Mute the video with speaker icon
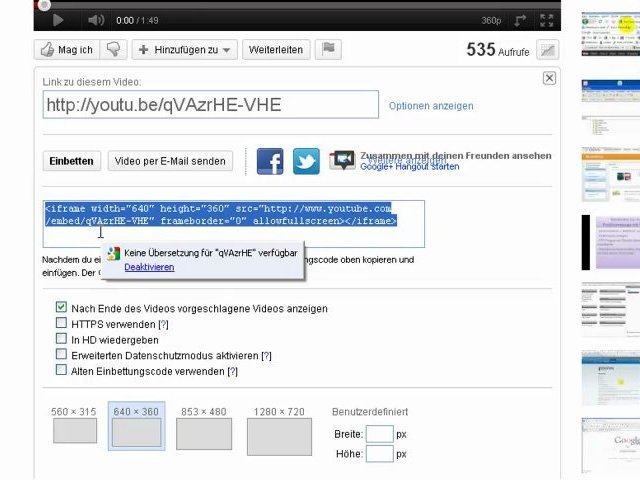The height and width of the screenshot is (480, 640). tap(95, 20)
